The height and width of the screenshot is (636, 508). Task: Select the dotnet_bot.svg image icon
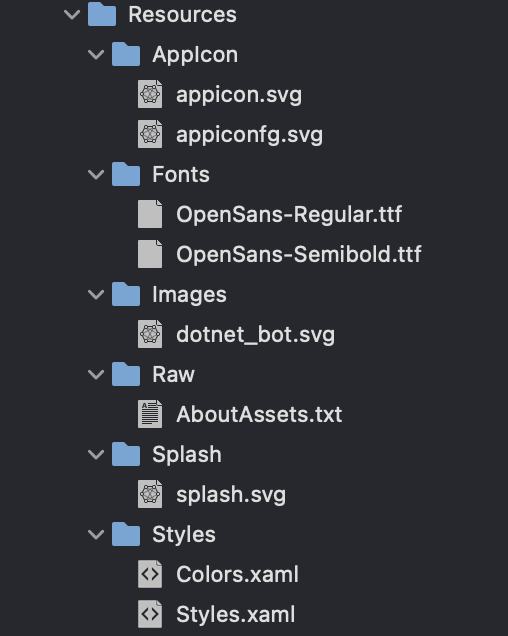coord(150,334)
